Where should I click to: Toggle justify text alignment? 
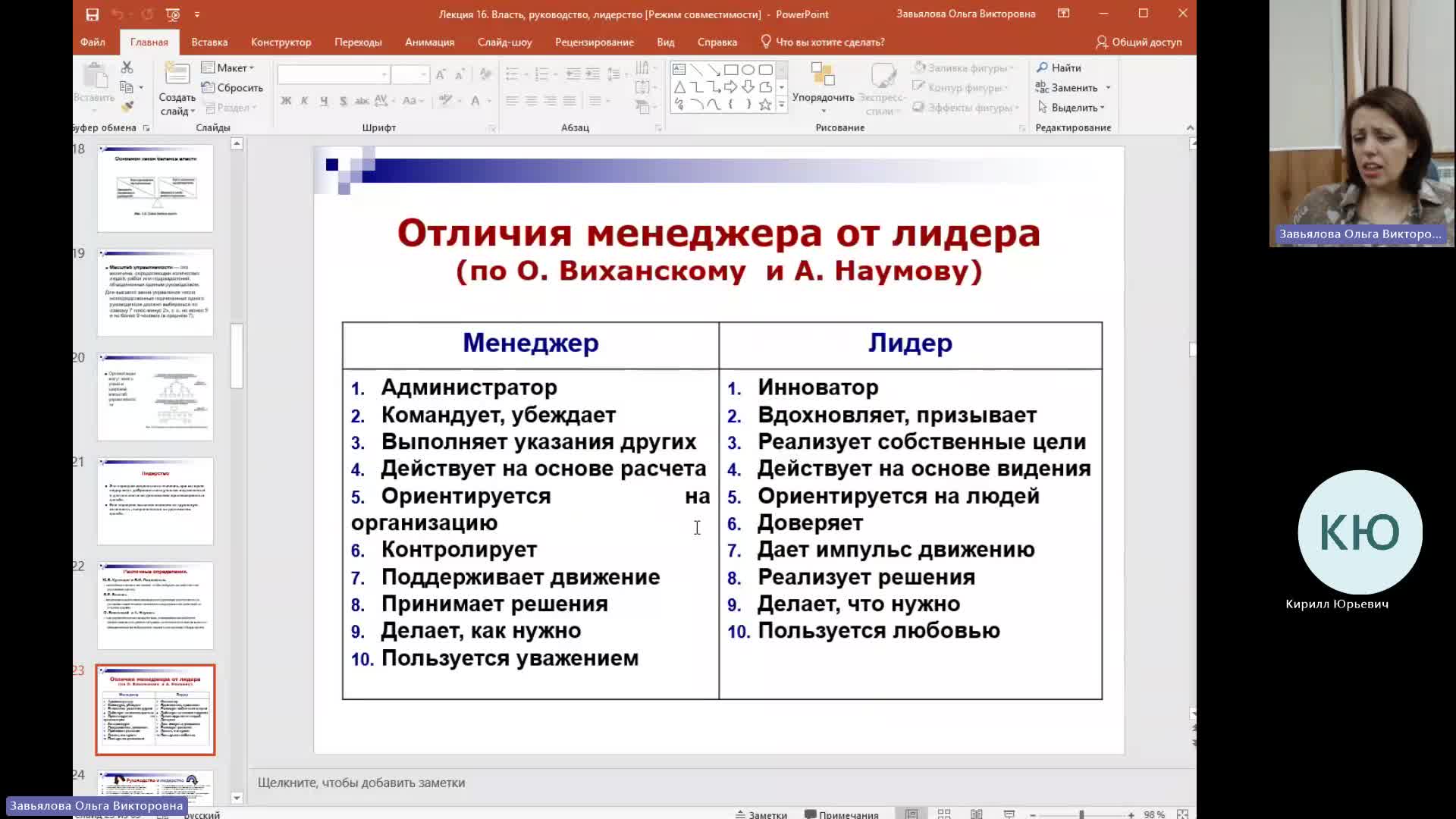(x=570, y=100)
